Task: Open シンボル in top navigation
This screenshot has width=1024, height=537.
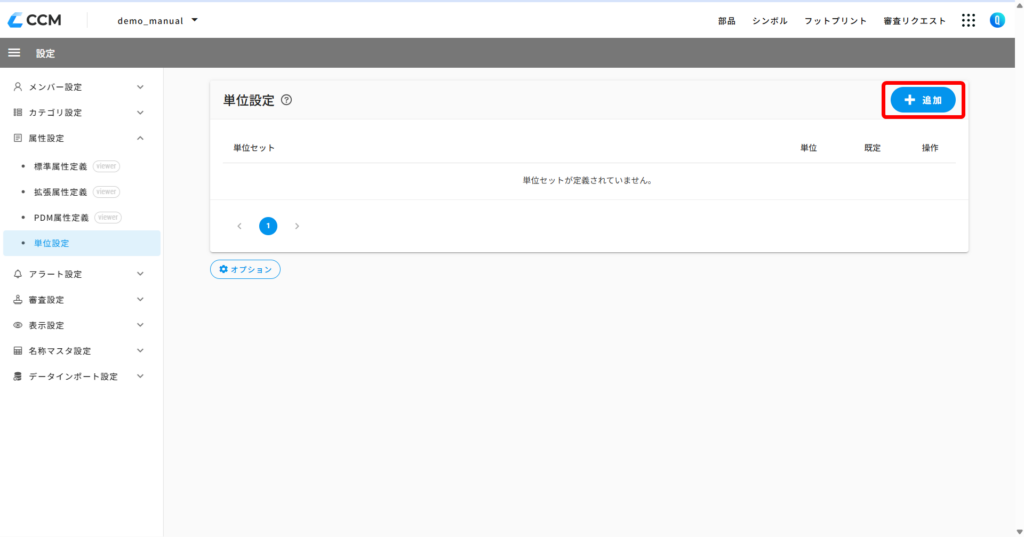Action: 770,21
